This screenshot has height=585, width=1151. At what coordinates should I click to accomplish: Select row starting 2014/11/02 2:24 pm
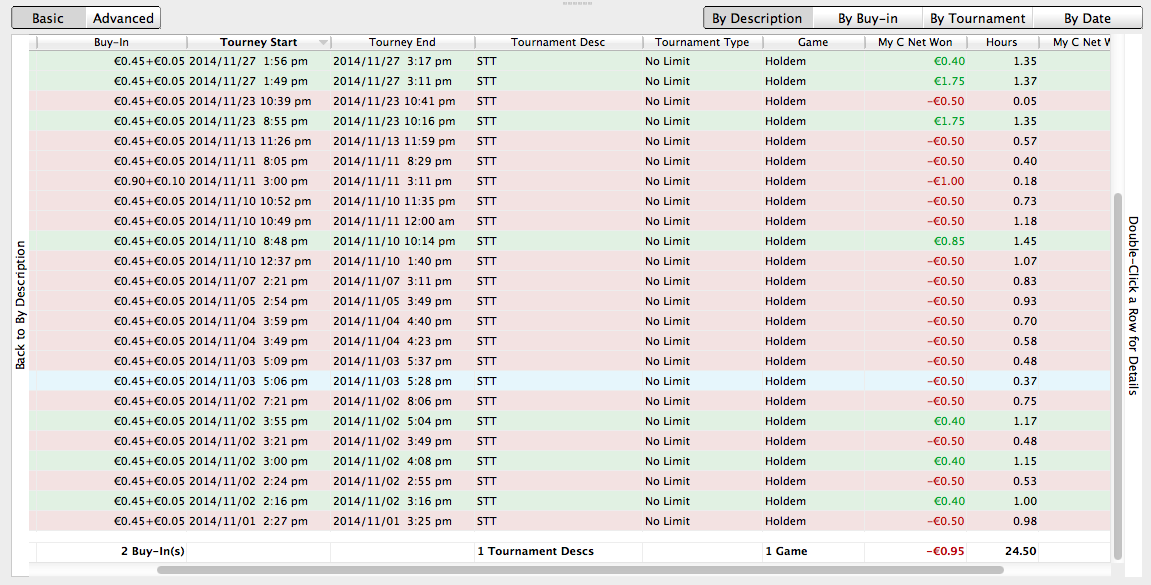(x=570, y=481)
